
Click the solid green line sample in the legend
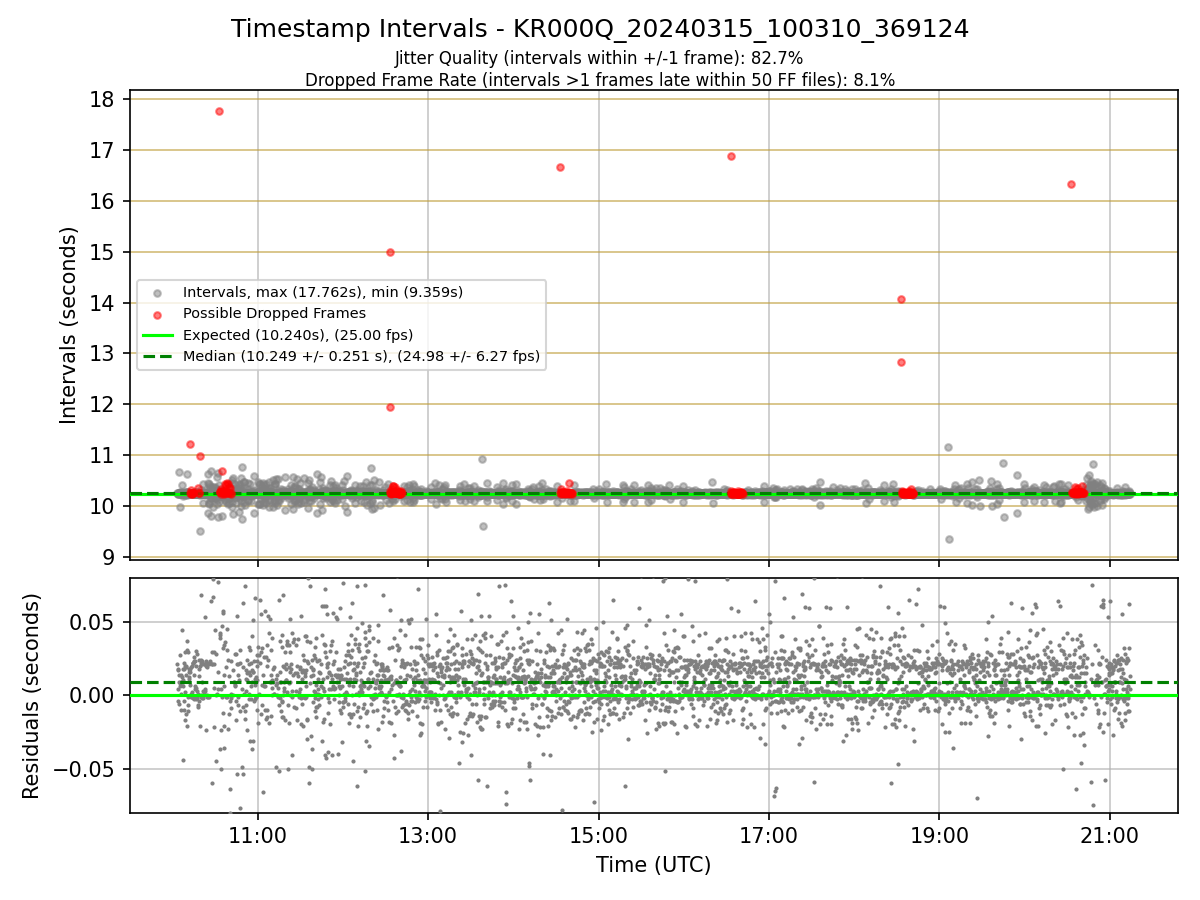[x=158, y=334]
